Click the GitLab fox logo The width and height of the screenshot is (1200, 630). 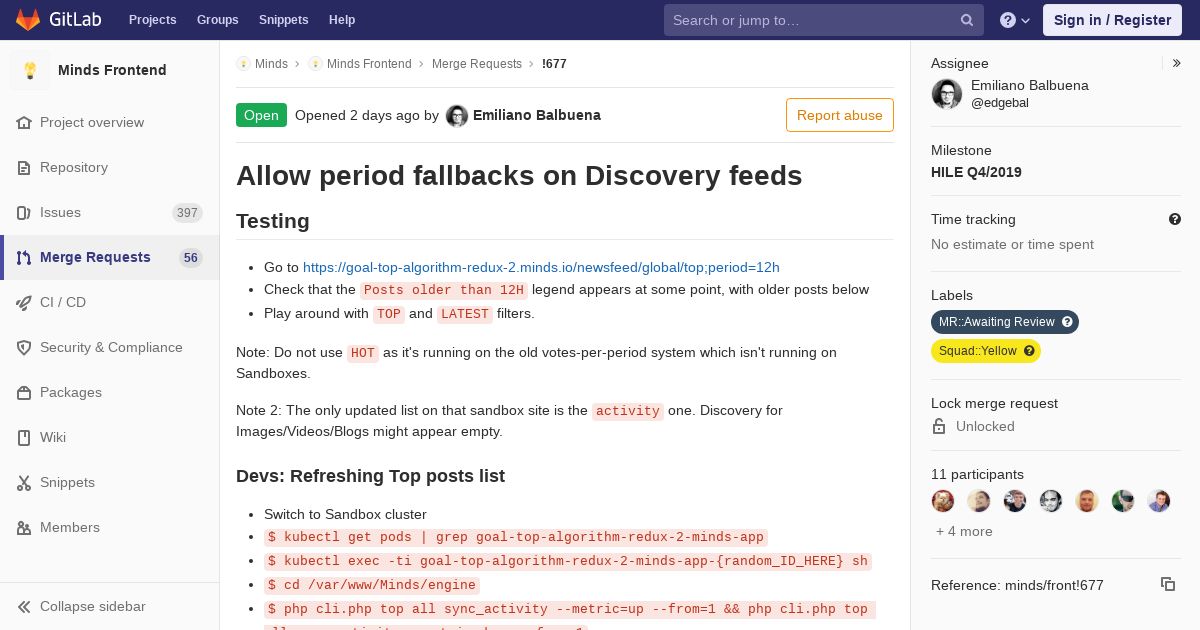[x=28, y=20]
